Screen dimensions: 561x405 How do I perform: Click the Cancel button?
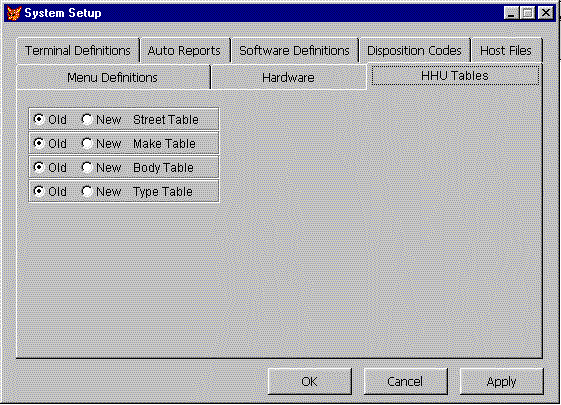pyautogui.click(x=405, y=381)
